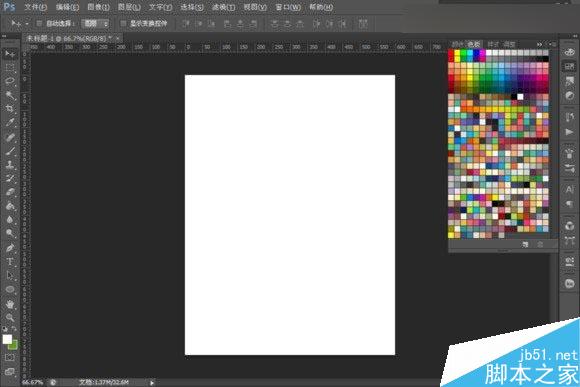Select the Lasso tool
This screenshot has width=580, height=387.
[10, 81]
